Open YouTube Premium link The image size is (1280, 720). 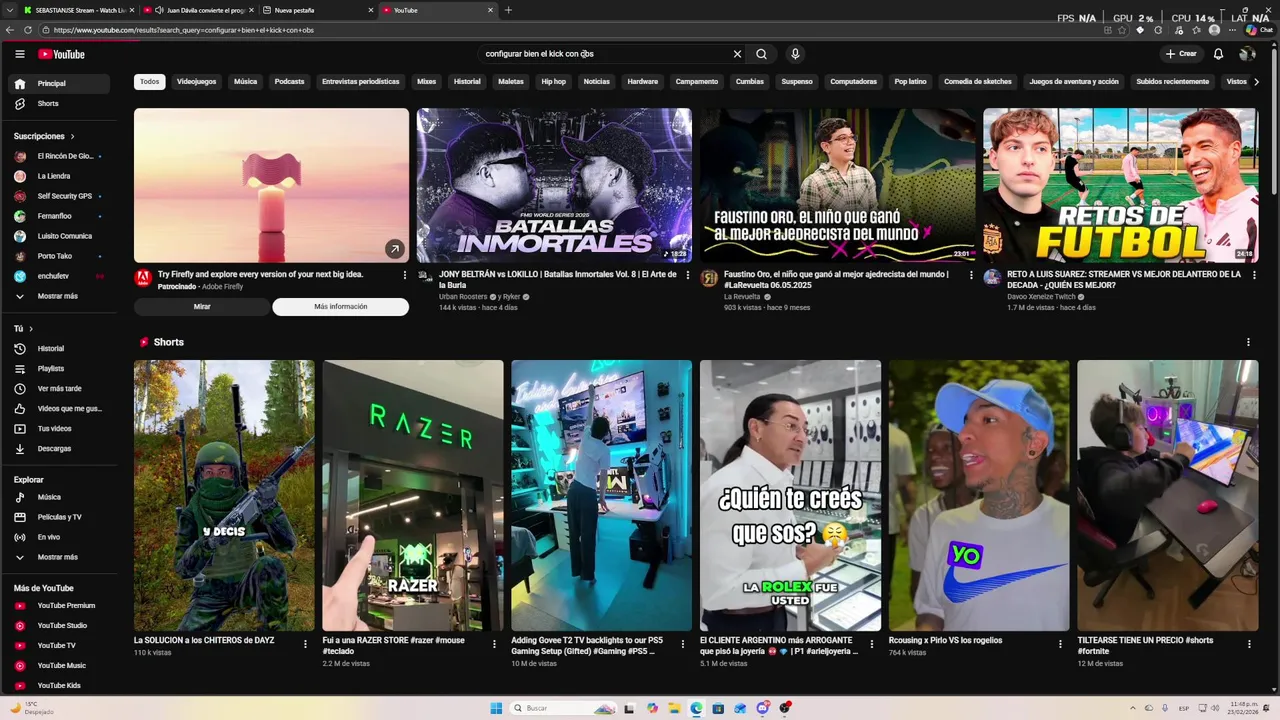61,606
